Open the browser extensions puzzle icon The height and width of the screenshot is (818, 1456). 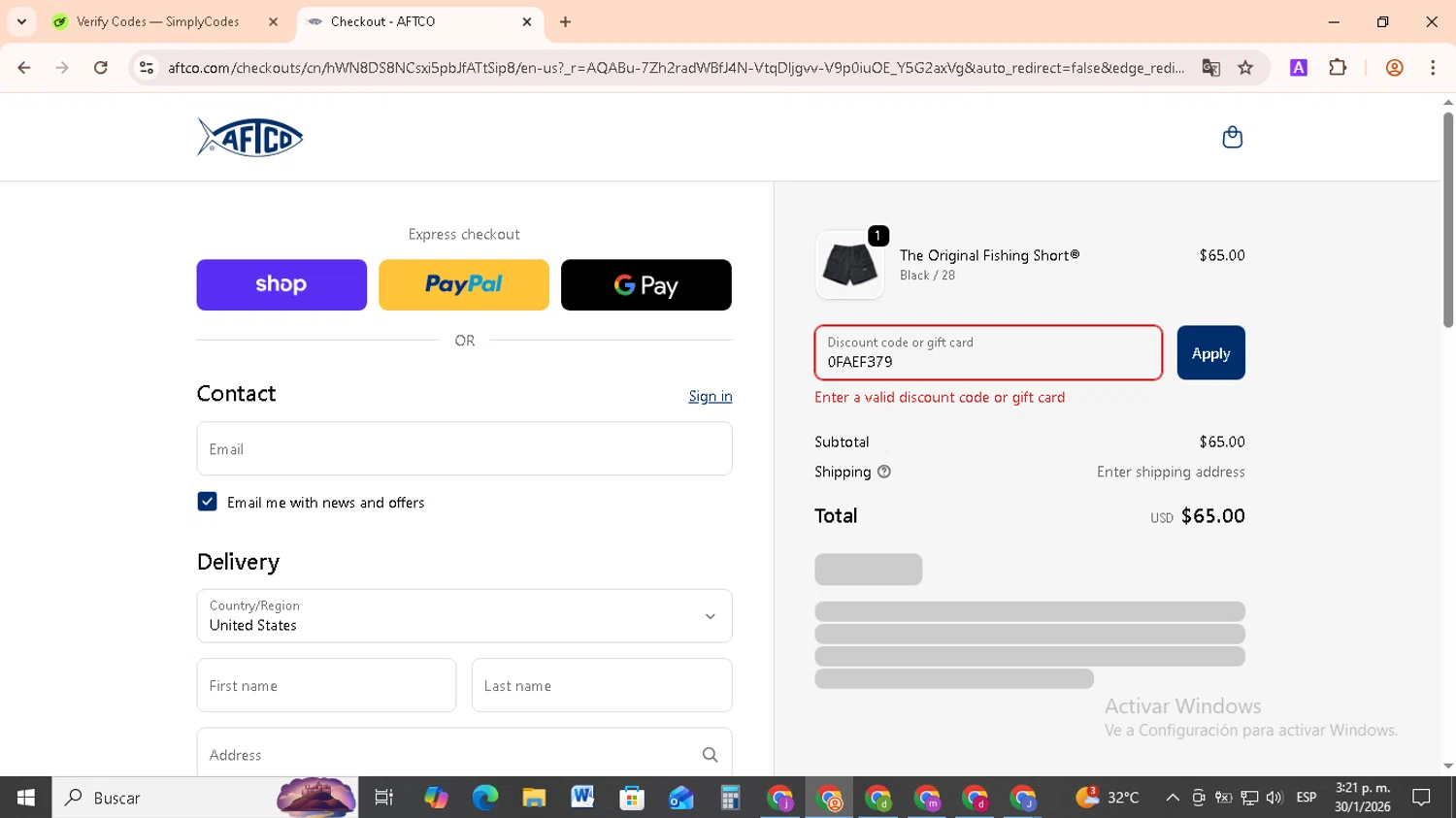pyautogui.click(x=1338, y=68)
